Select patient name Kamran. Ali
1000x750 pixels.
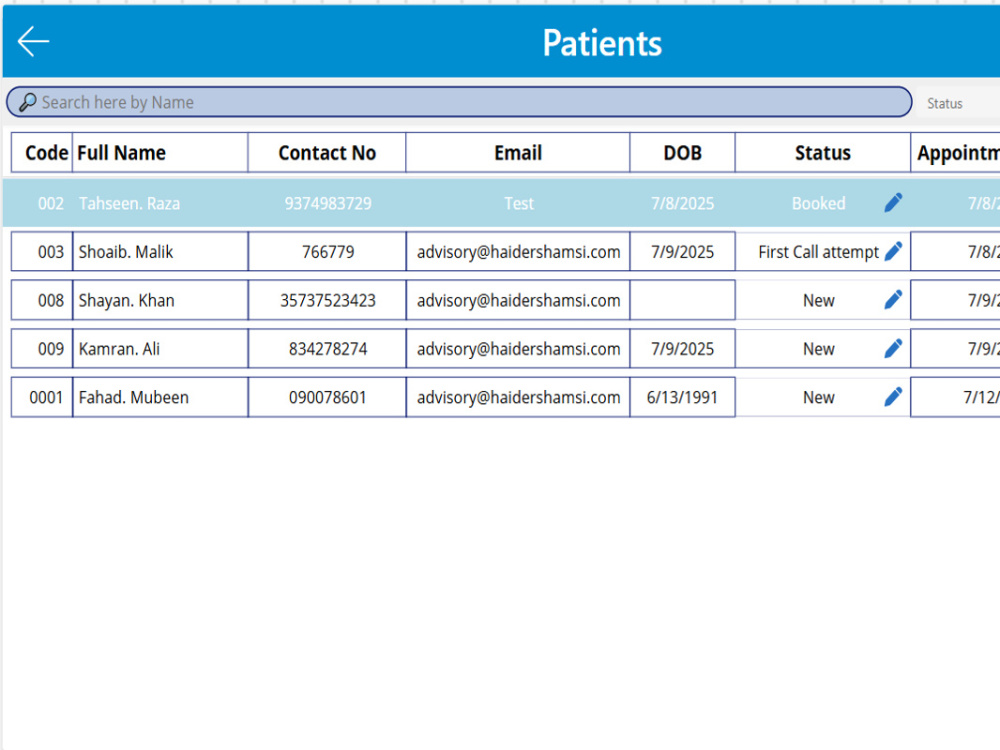click(119, 349)
